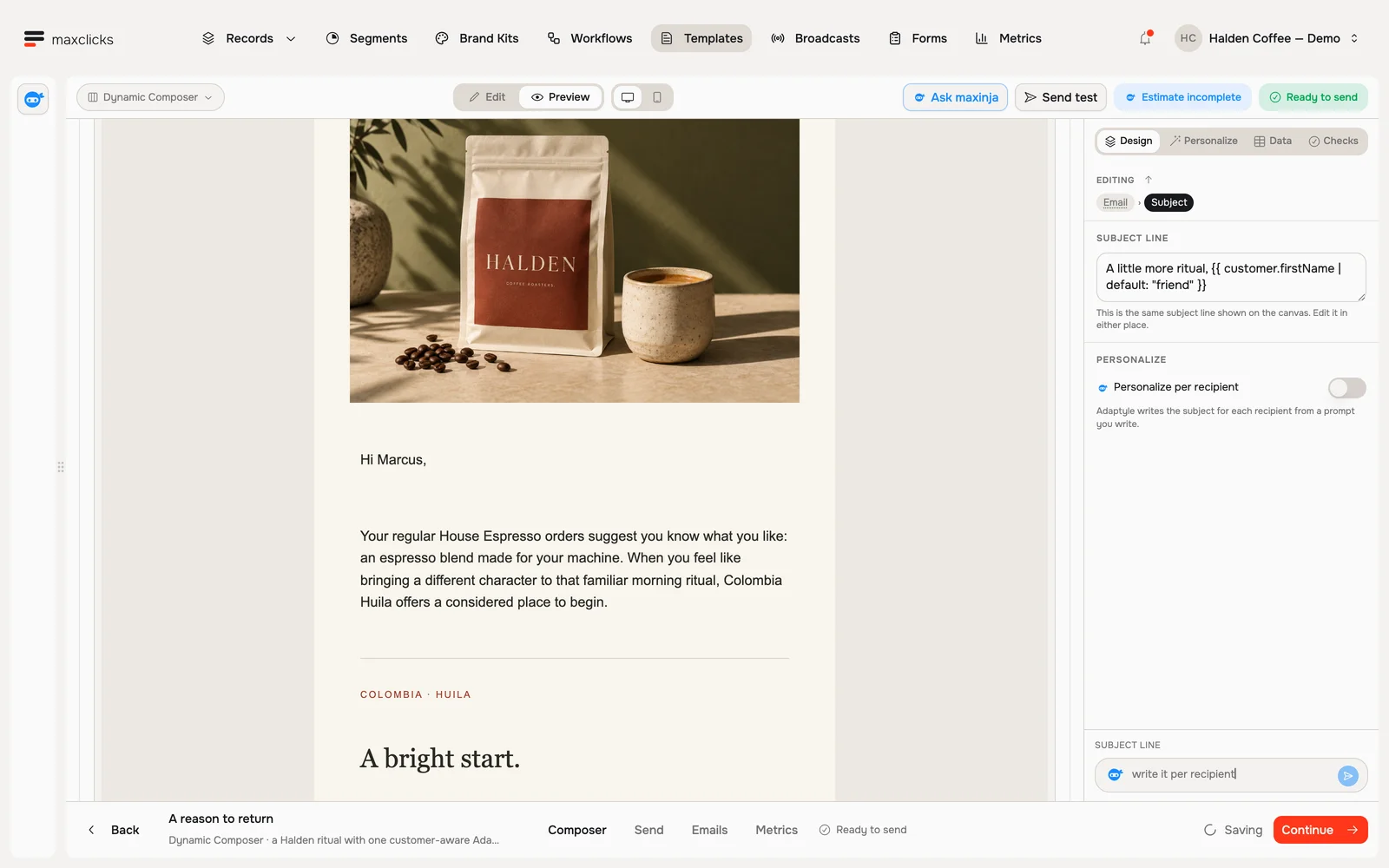Click the "COLOMBIA · HUILA" label

416,694
